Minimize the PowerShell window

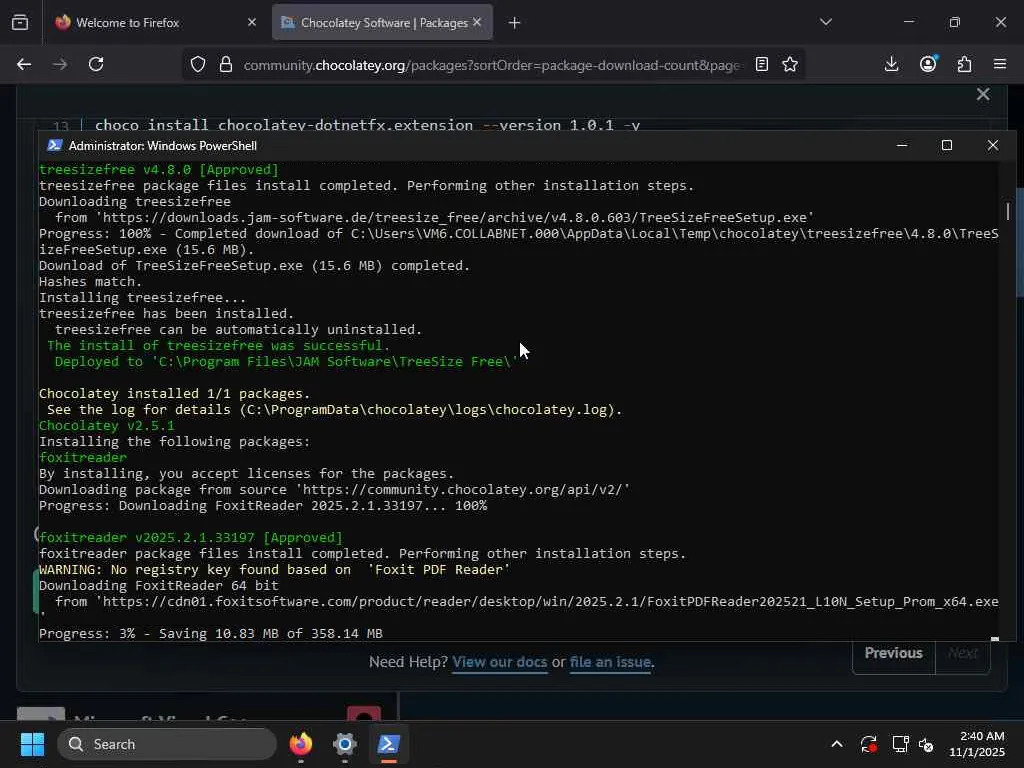pos(902,145)
